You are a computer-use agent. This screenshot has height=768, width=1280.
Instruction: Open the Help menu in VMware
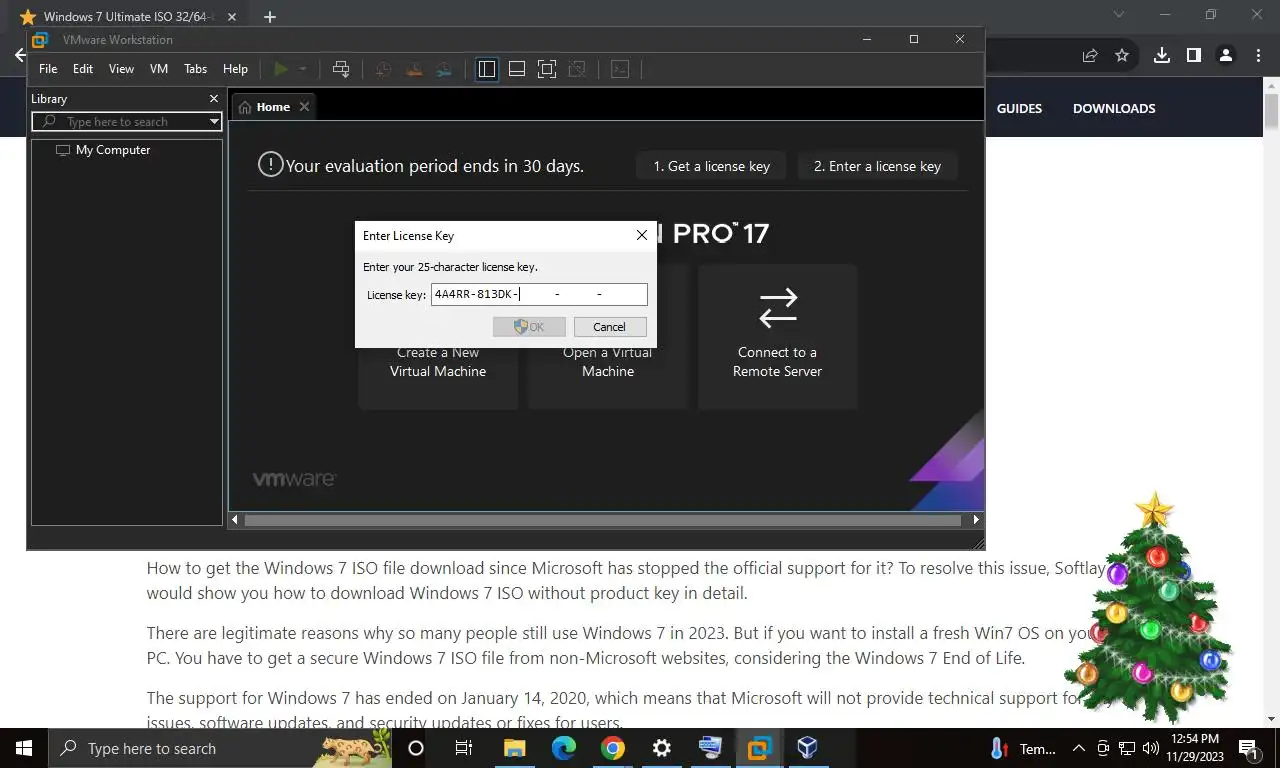(x=235, y=69)
